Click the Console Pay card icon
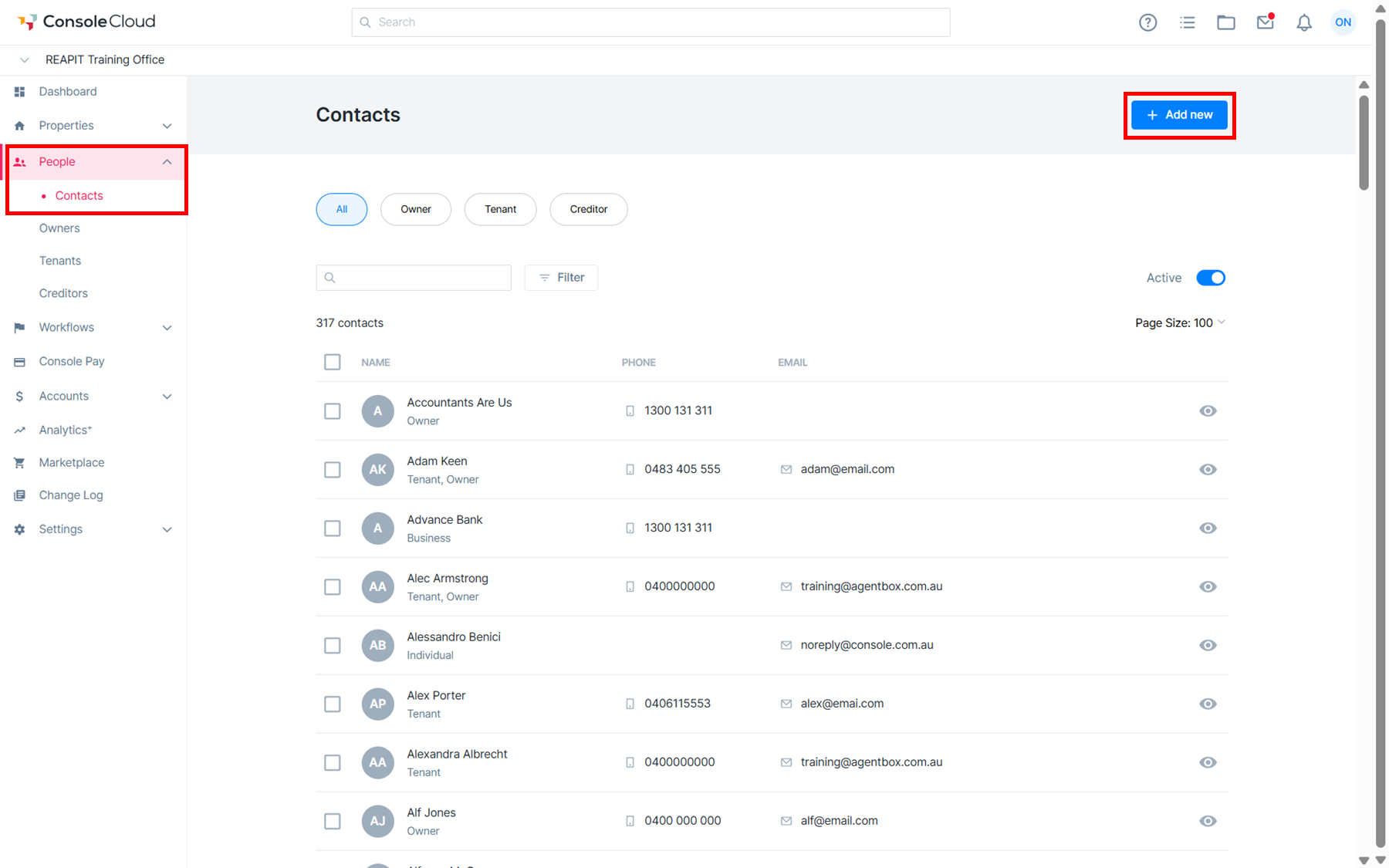This screenshot has height=868, width=1389. [19, 362]
